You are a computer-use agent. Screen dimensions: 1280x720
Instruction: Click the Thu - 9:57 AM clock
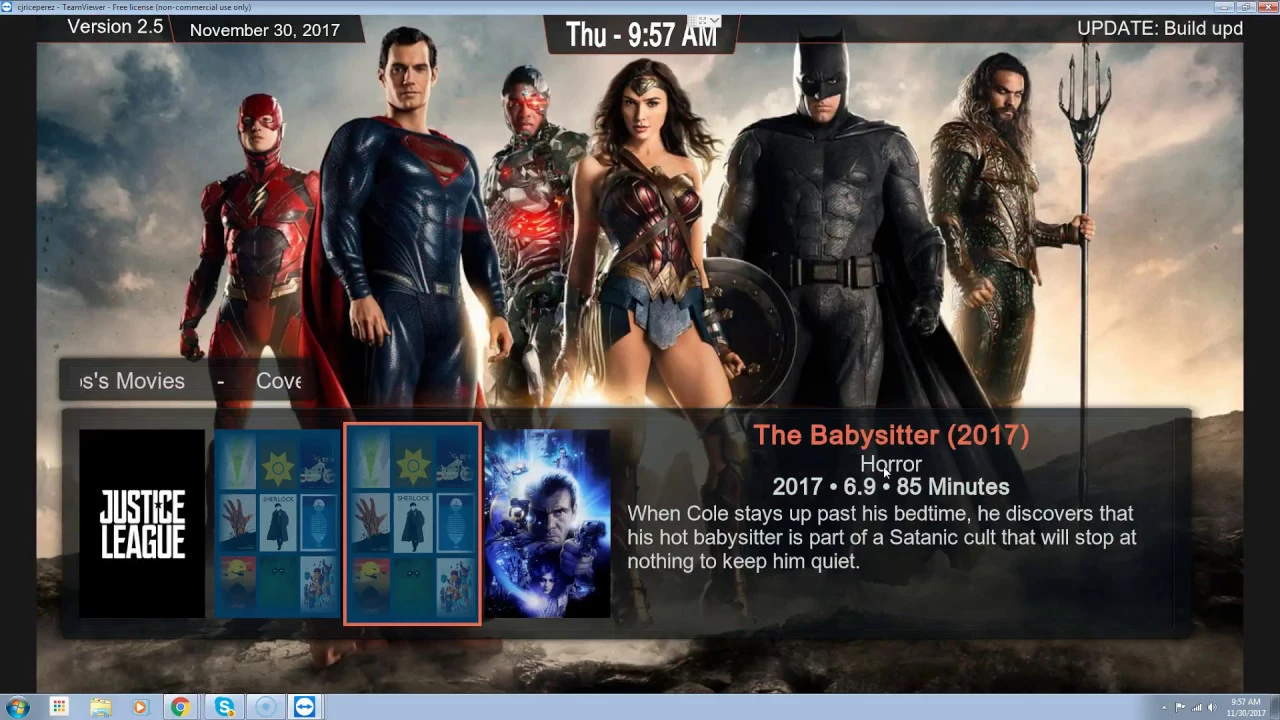click(x=641, y=35)
